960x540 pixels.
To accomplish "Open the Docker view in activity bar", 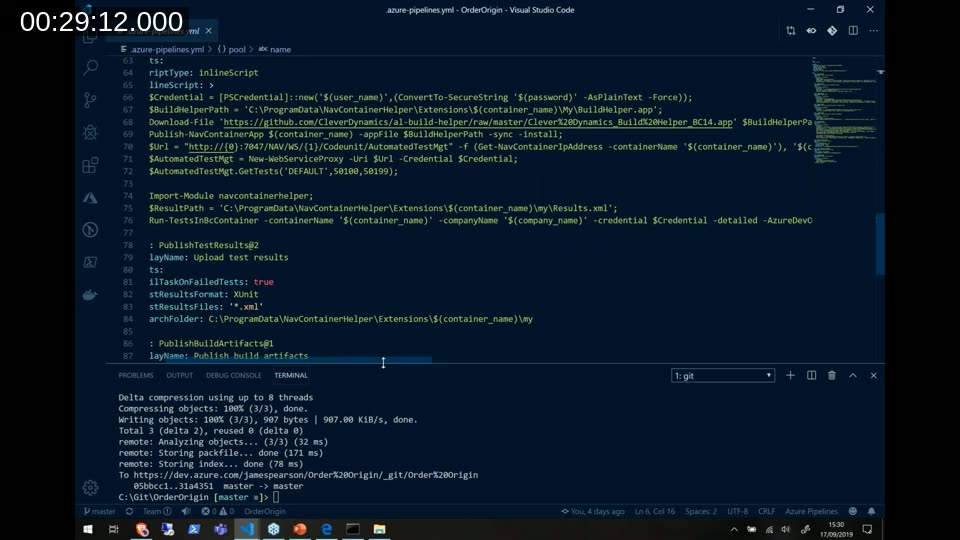I will click(x=91, y=294).
